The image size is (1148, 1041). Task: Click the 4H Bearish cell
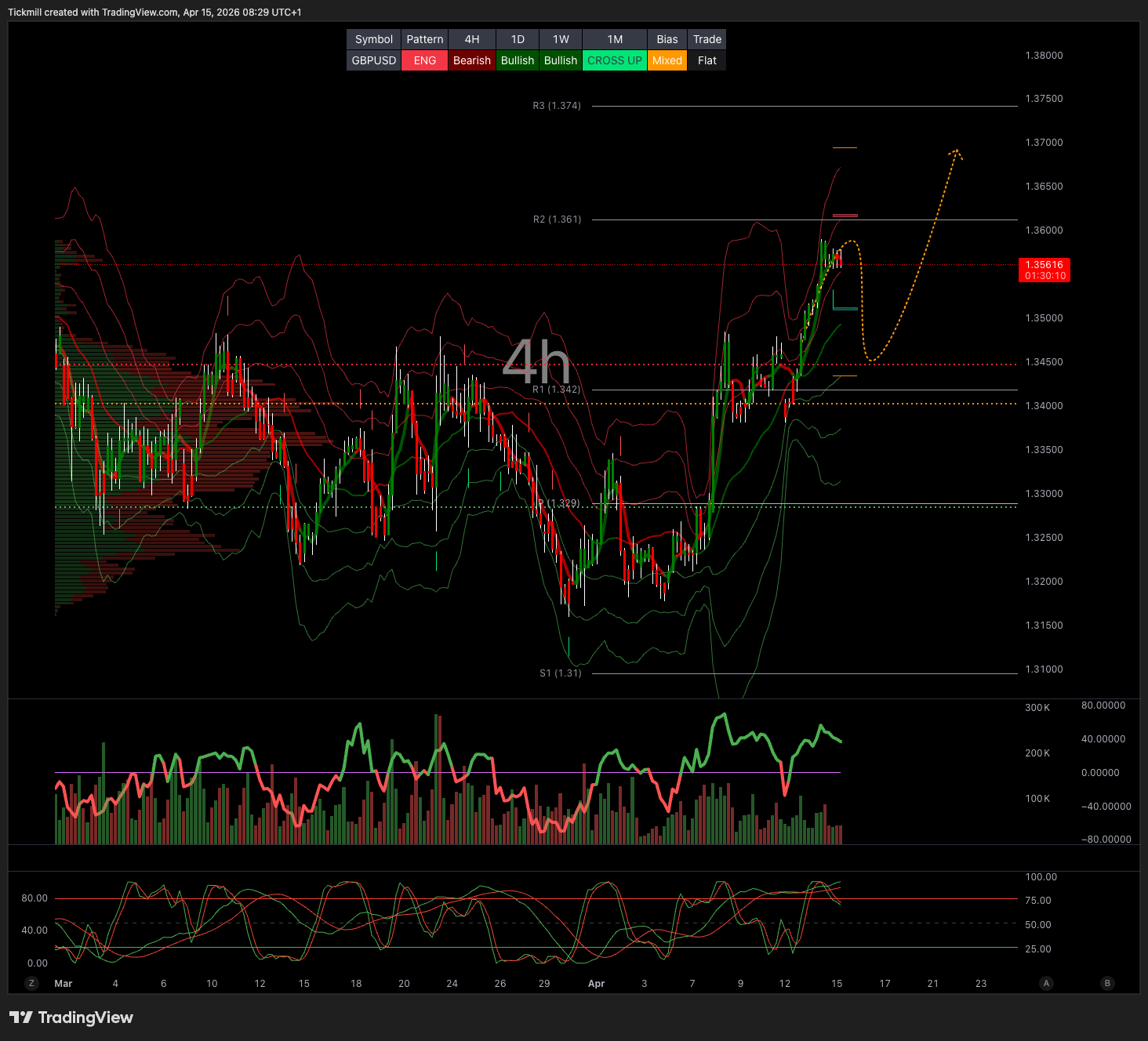(x=472, y=60)
